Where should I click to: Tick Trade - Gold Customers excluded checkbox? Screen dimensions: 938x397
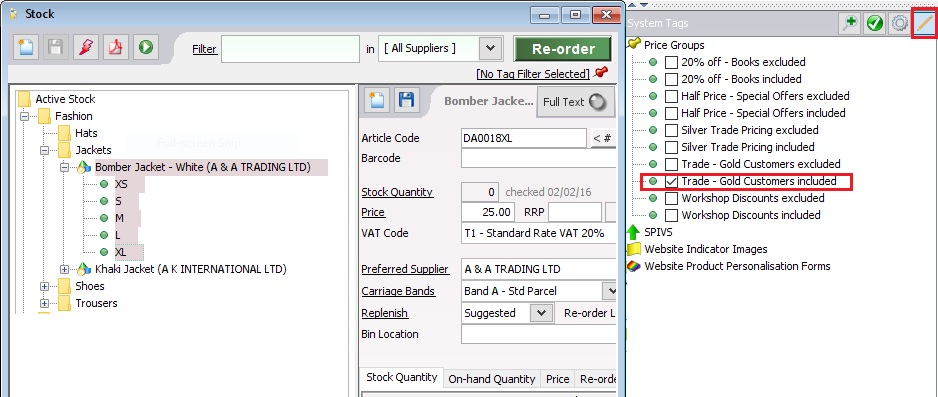(672, 164)
